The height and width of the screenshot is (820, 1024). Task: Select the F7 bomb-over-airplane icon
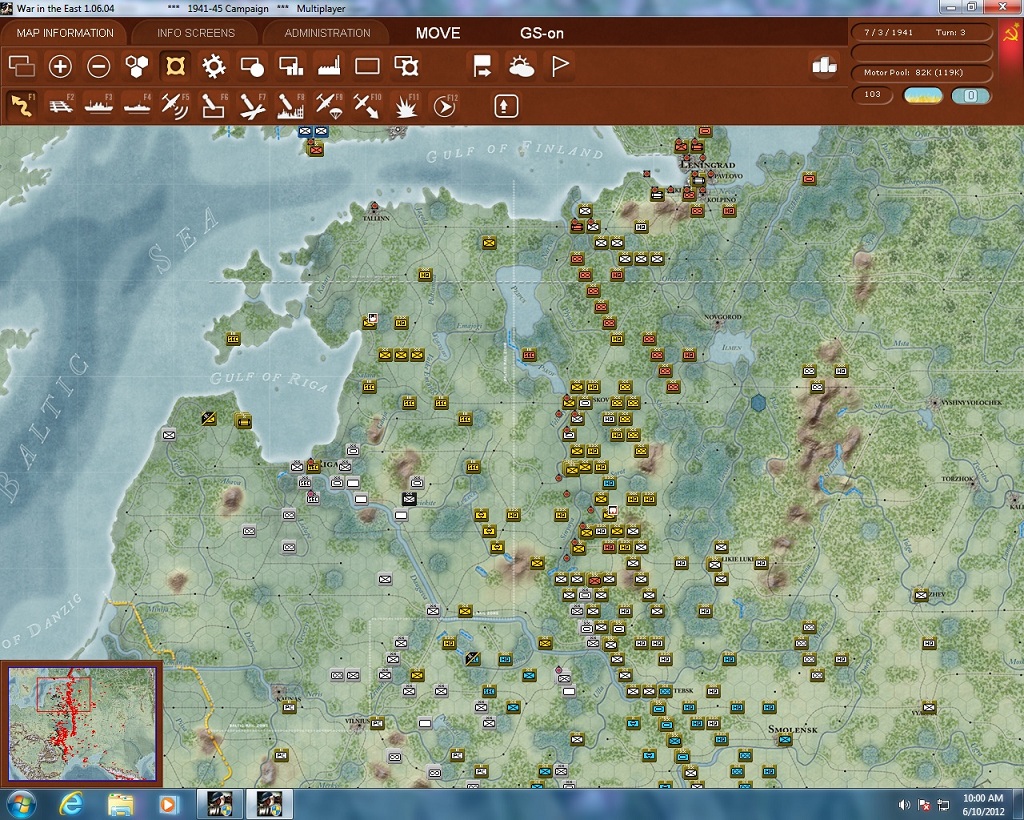pyautogui.click(x=252, y=106)
